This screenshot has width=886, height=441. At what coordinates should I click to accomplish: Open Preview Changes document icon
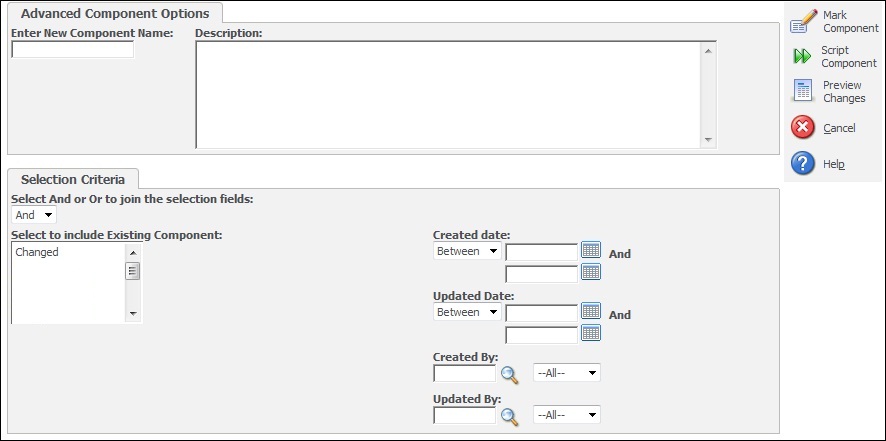[x=802, y=91]
